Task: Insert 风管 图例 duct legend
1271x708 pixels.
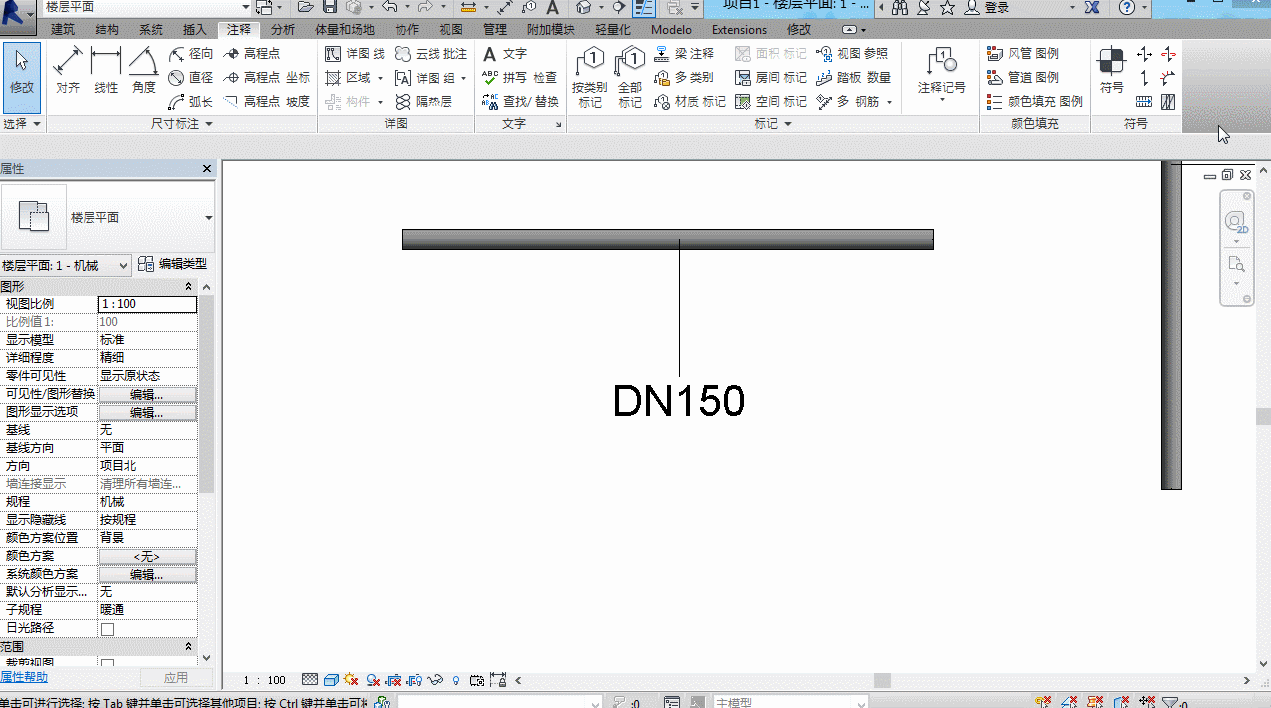Action: coord(1022,53)
